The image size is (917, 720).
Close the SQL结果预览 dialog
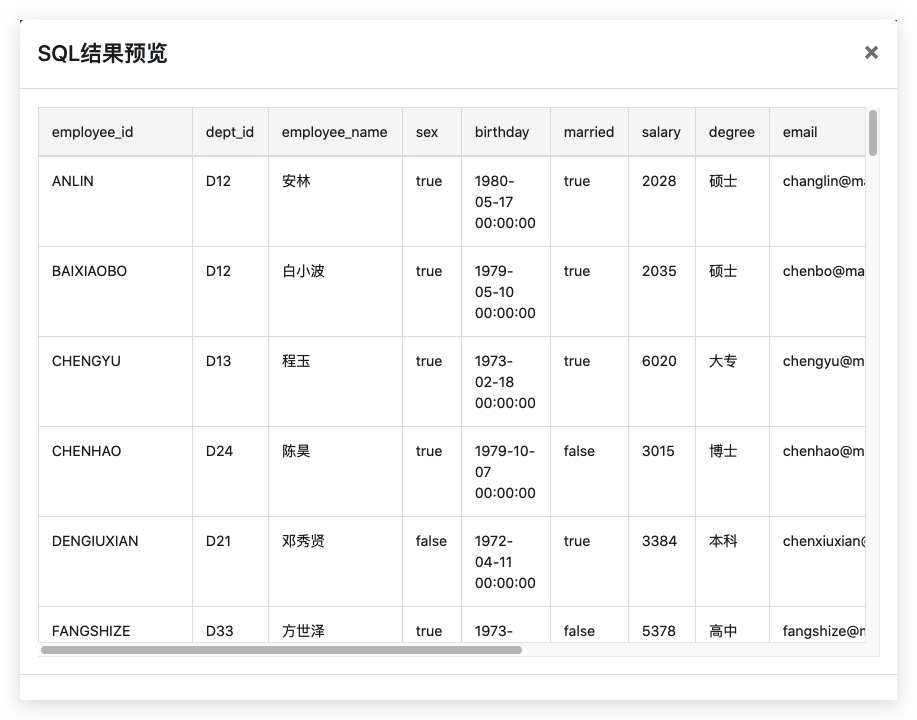pyautogui.click(x=871, y=53)
